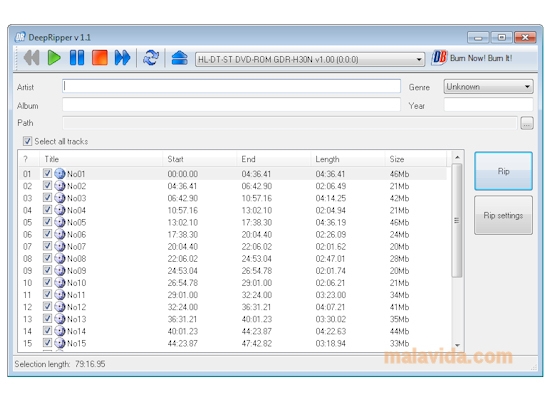The image size is (550, 400).
Task: Uncheck track No01 checkbox
Action: [x=47, y=173]
